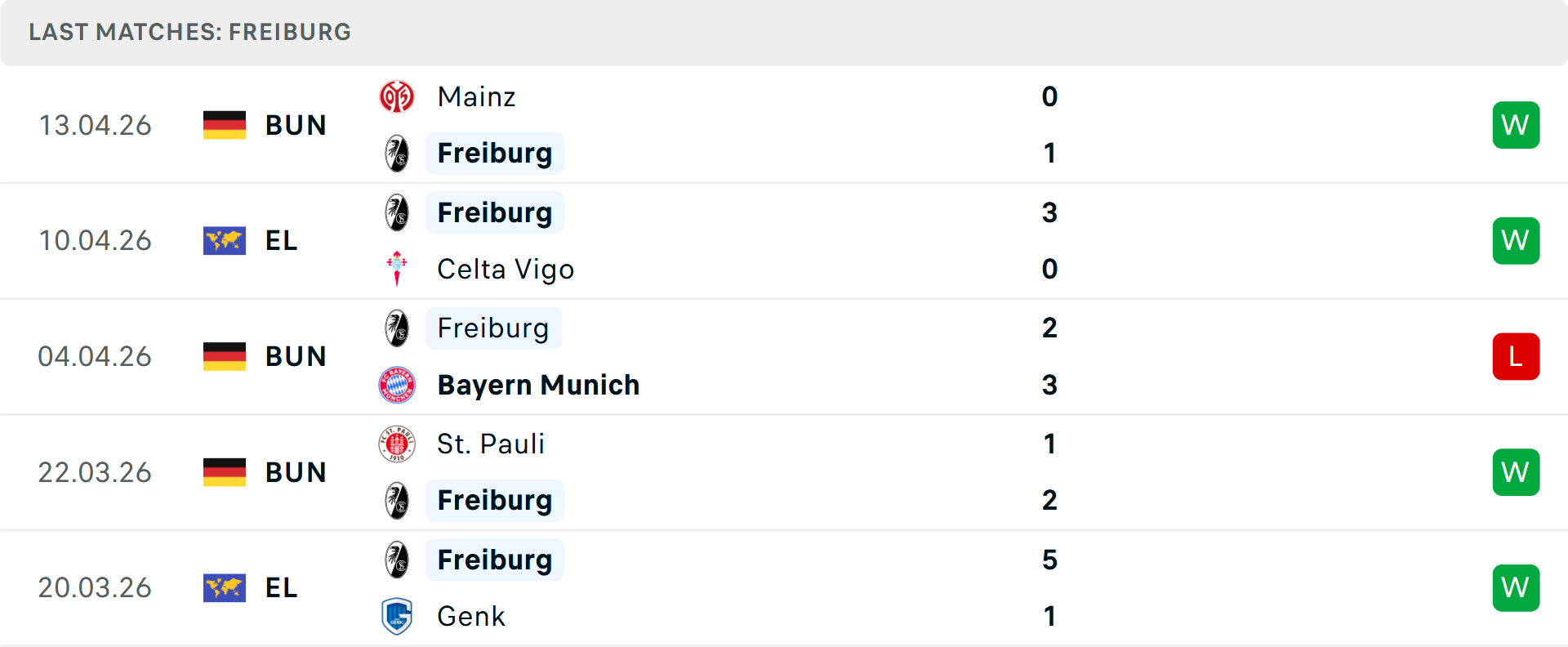Screen dimensions: 1568x647
Task: Click the Bayern Munich club logo
Action: point(397,385)
